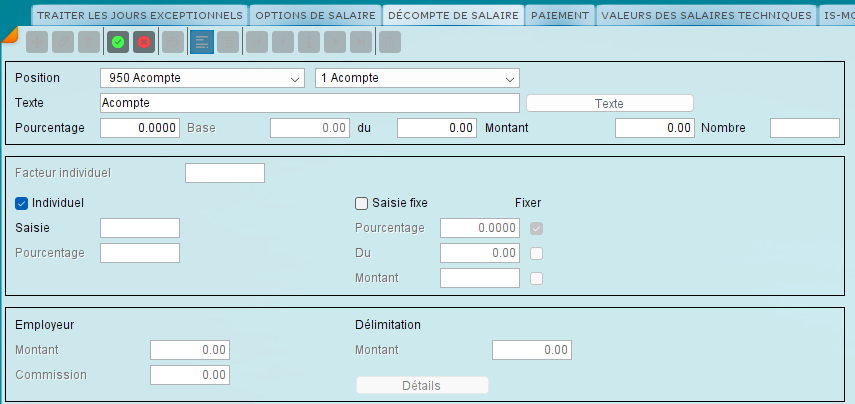Open Traiter les jours exceptionnels tab
855x404 pixels.
(x=140, y=15)
